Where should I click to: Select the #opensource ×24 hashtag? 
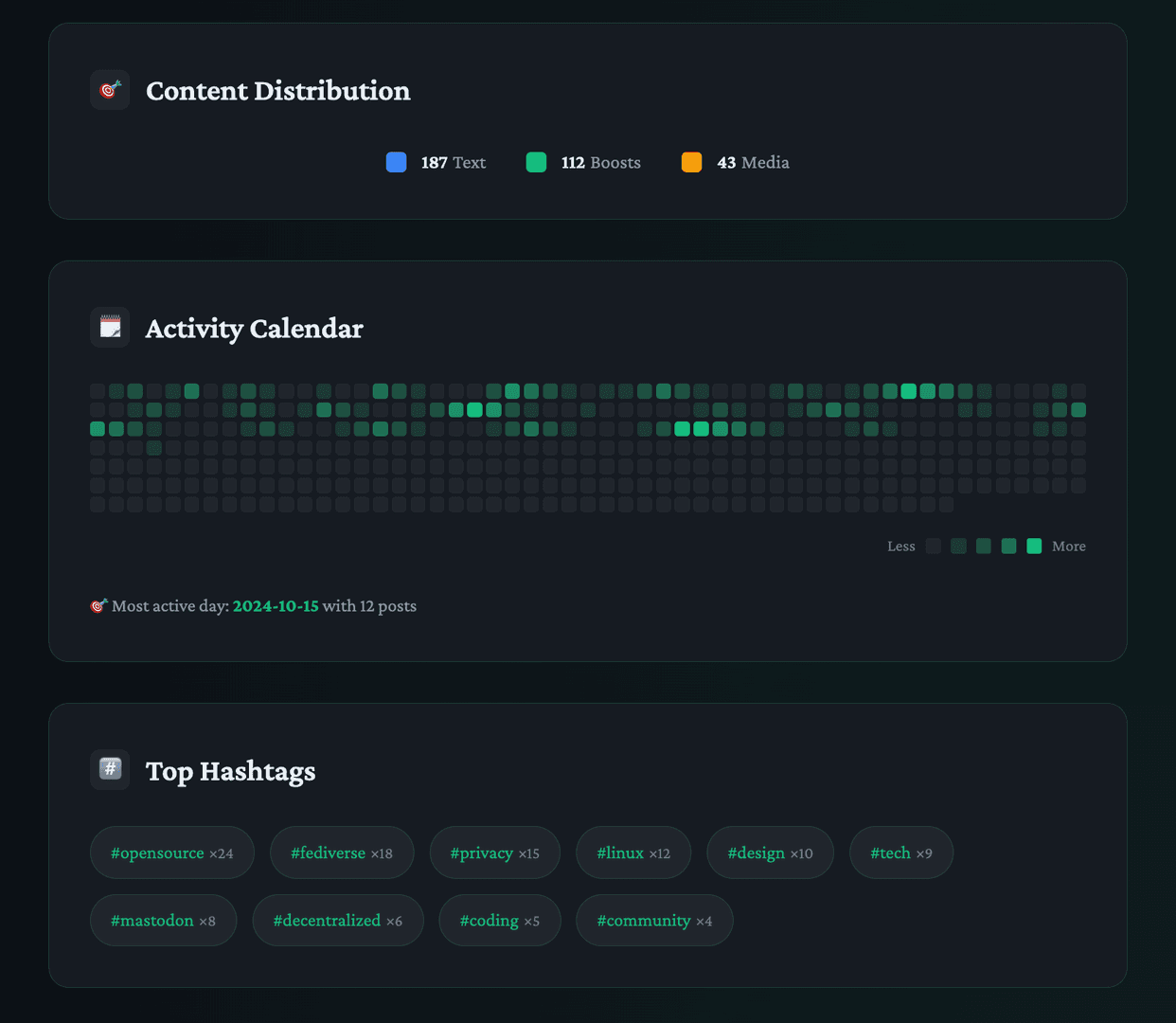pos(172,852)
